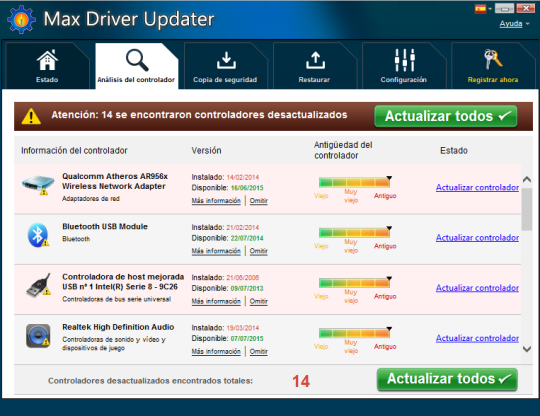Image resolution: width=540 pixels, height=416 pixels.
Task: Open Más información for Bluetooth USB Module
Action: (216, 251)
